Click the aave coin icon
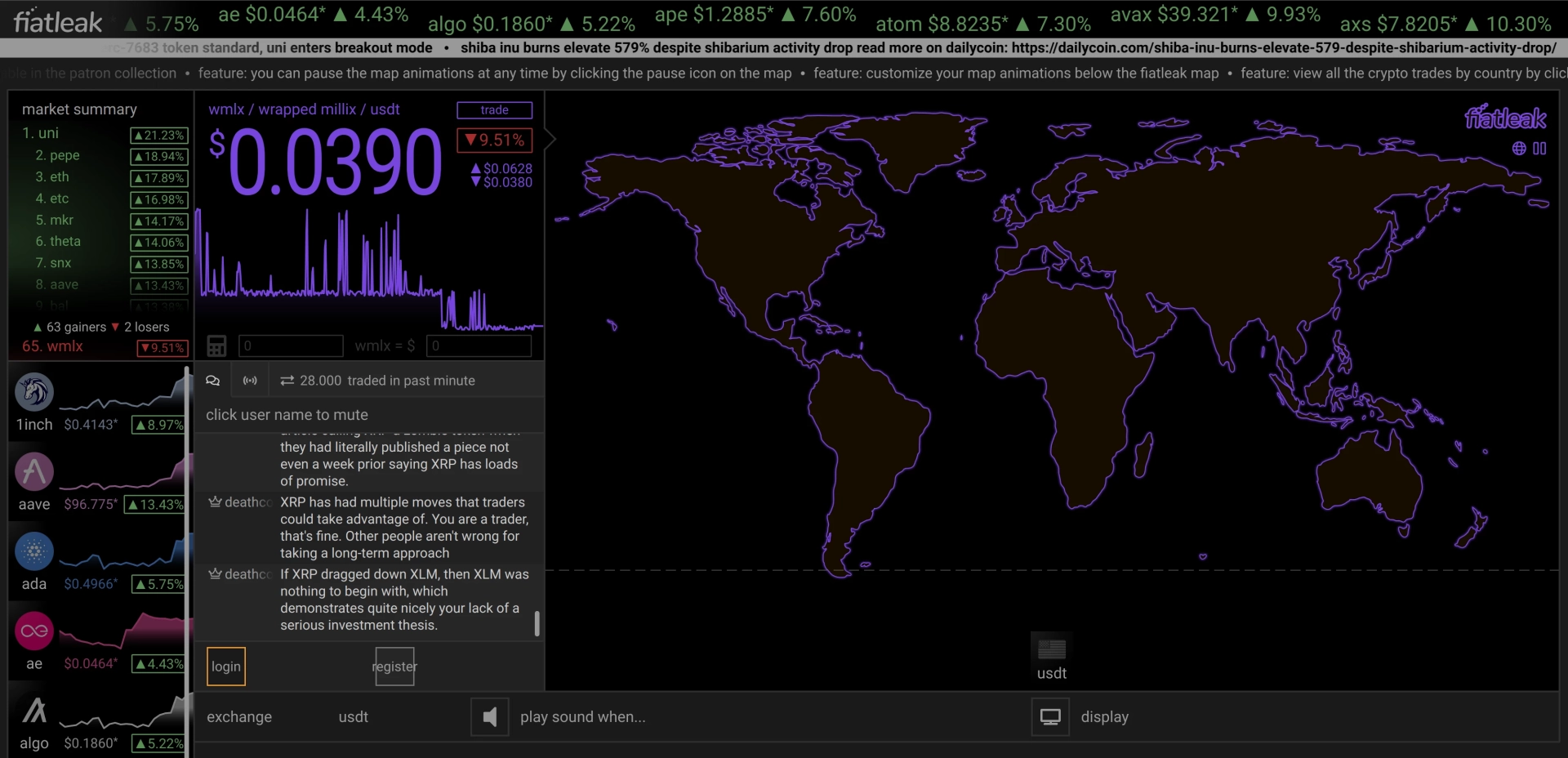The height and width of the screenshot is (758, 1568). coord(34,472)
